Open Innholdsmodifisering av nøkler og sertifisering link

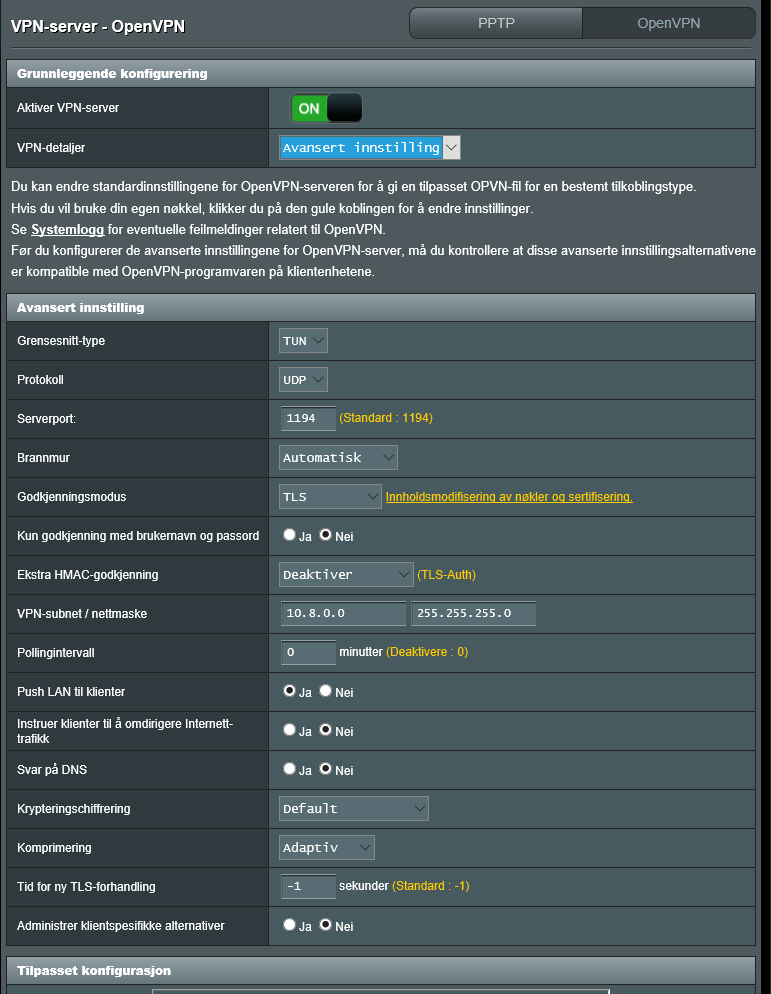tap(509, 497)
